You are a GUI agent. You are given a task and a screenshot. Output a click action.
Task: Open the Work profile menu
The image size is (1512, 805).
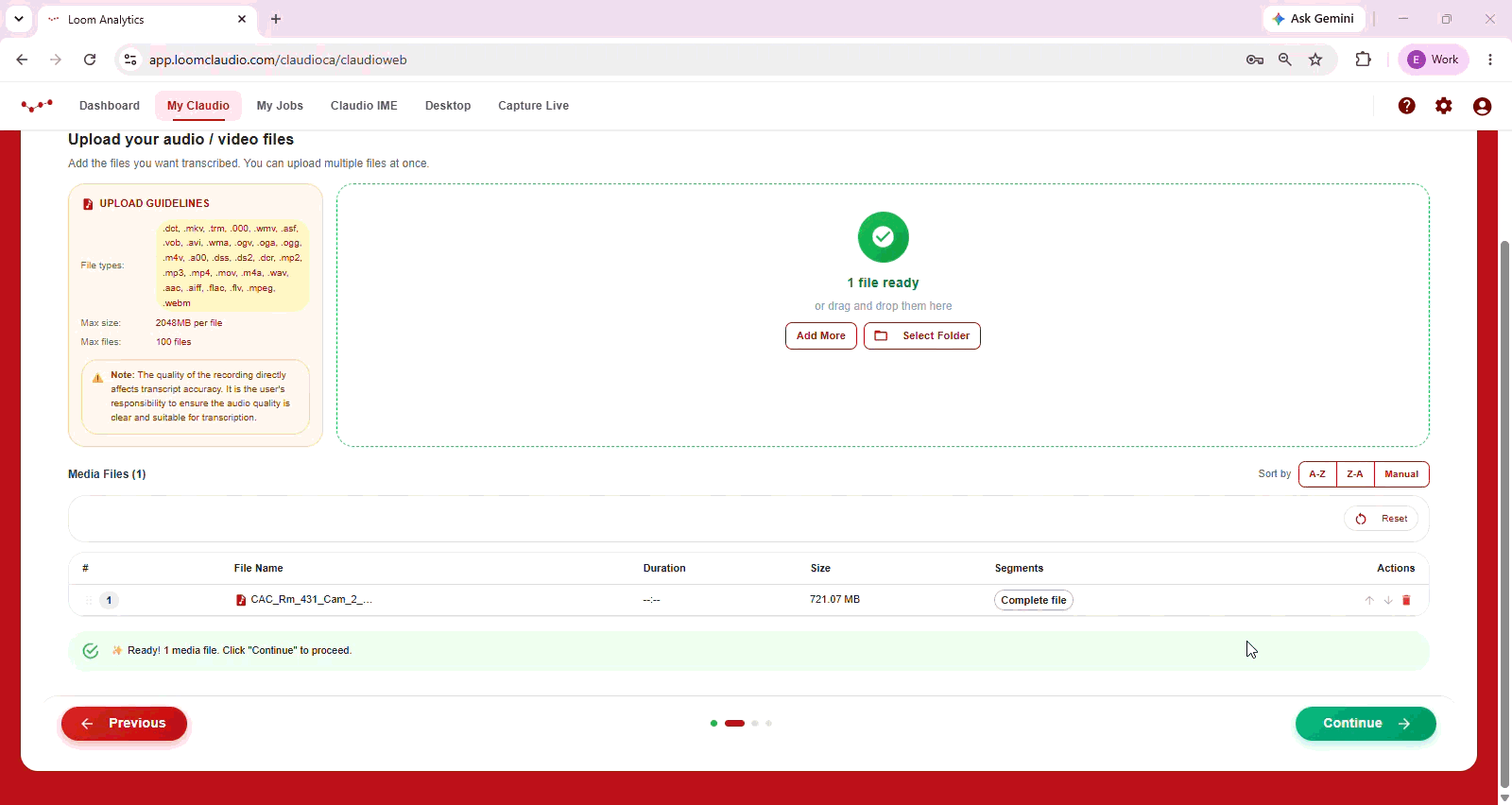1434,60
